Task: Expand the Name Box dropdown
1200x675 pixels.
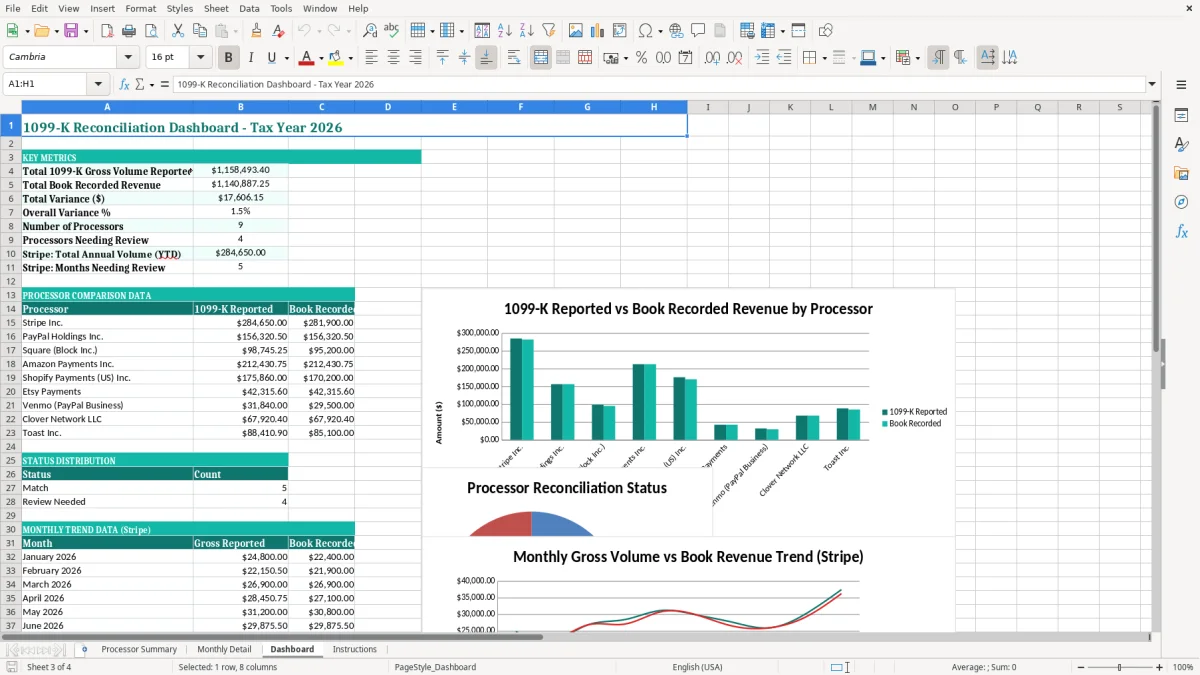Action: click(x=98, y=85)
